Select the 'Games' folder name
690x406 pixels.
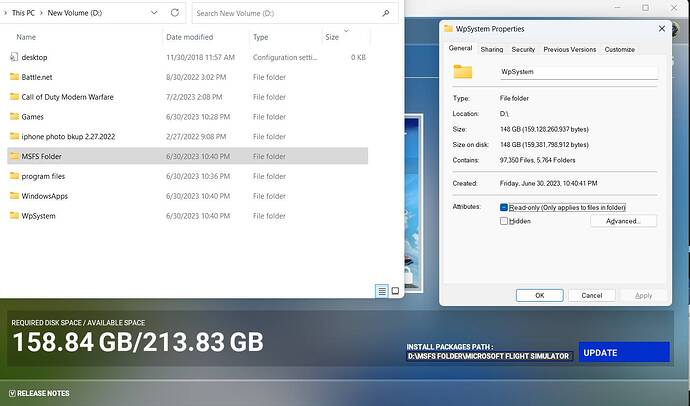pyautogui.click(x=33, y=117)
